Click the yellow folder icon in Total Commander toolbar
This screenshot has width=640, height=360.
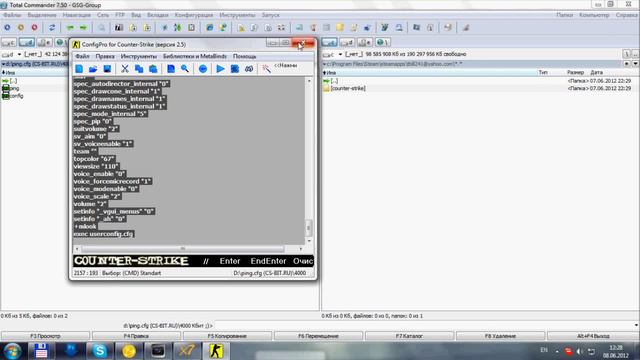(x=340, y=28)
